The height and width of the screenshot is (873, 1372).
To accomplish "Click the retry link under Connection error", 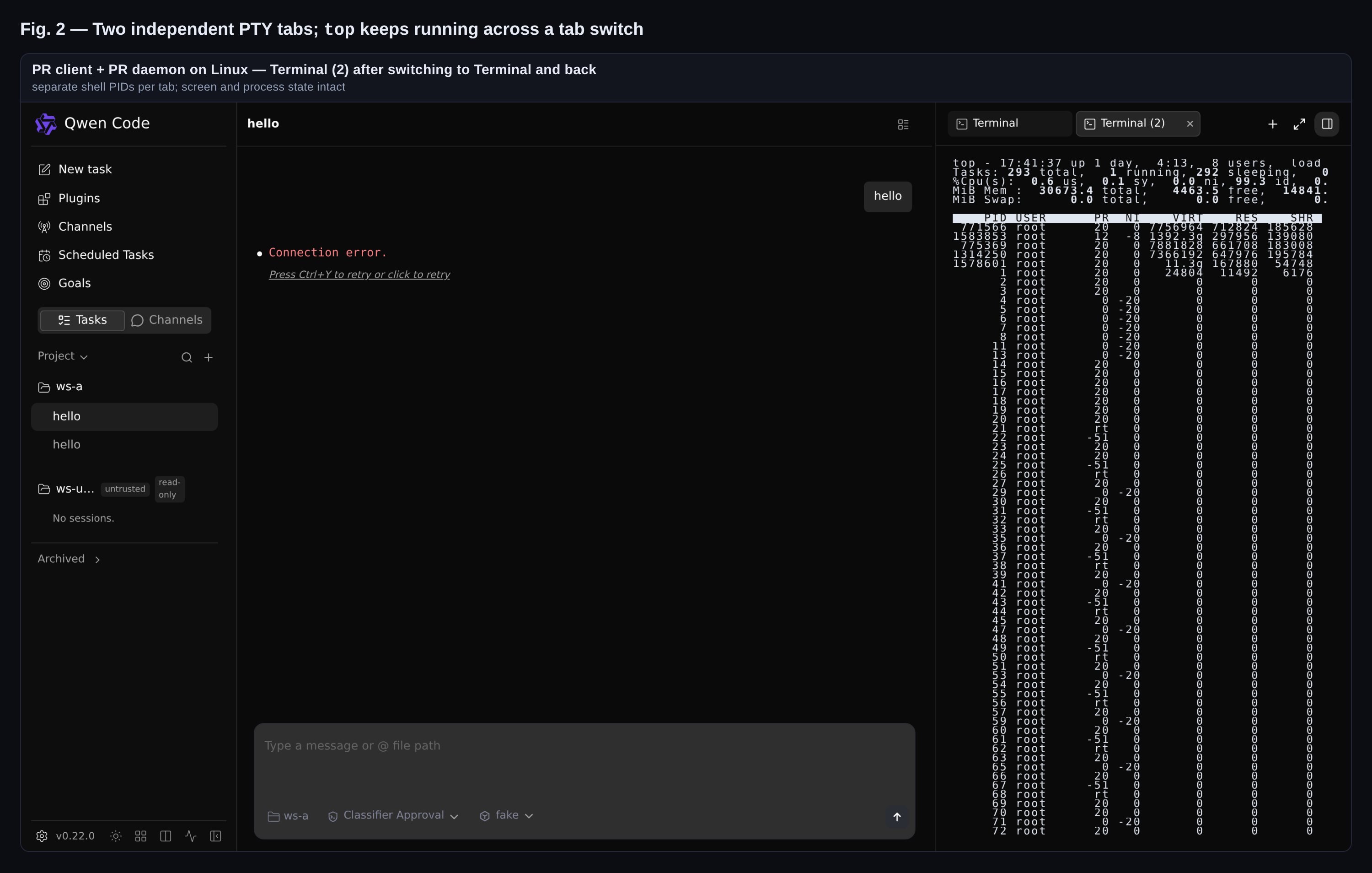I will click(359, 275).
